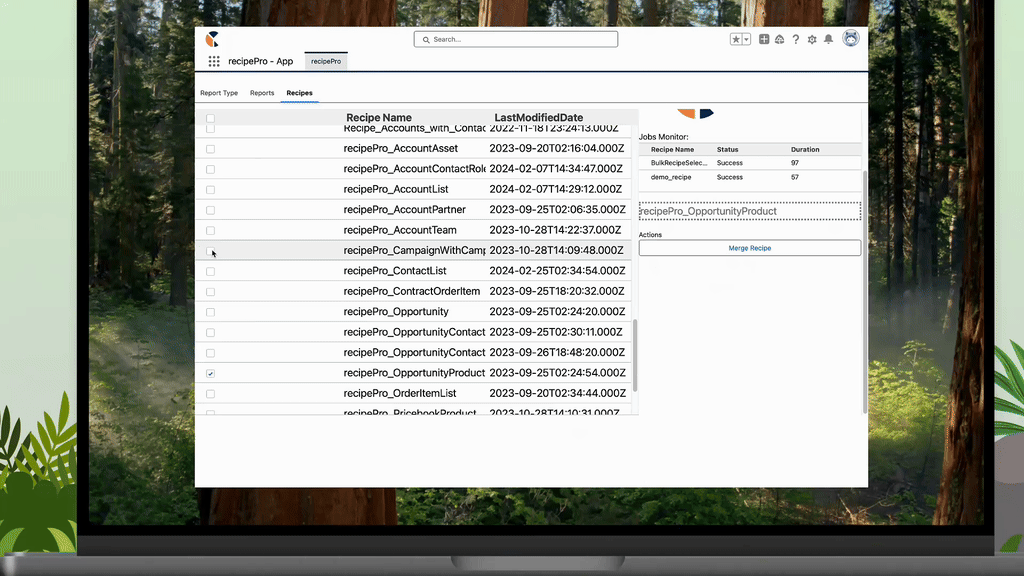Open the Salesforce Help question mark icon
This screenshot has width=1024, height=576.
click(x=795, y=39)
